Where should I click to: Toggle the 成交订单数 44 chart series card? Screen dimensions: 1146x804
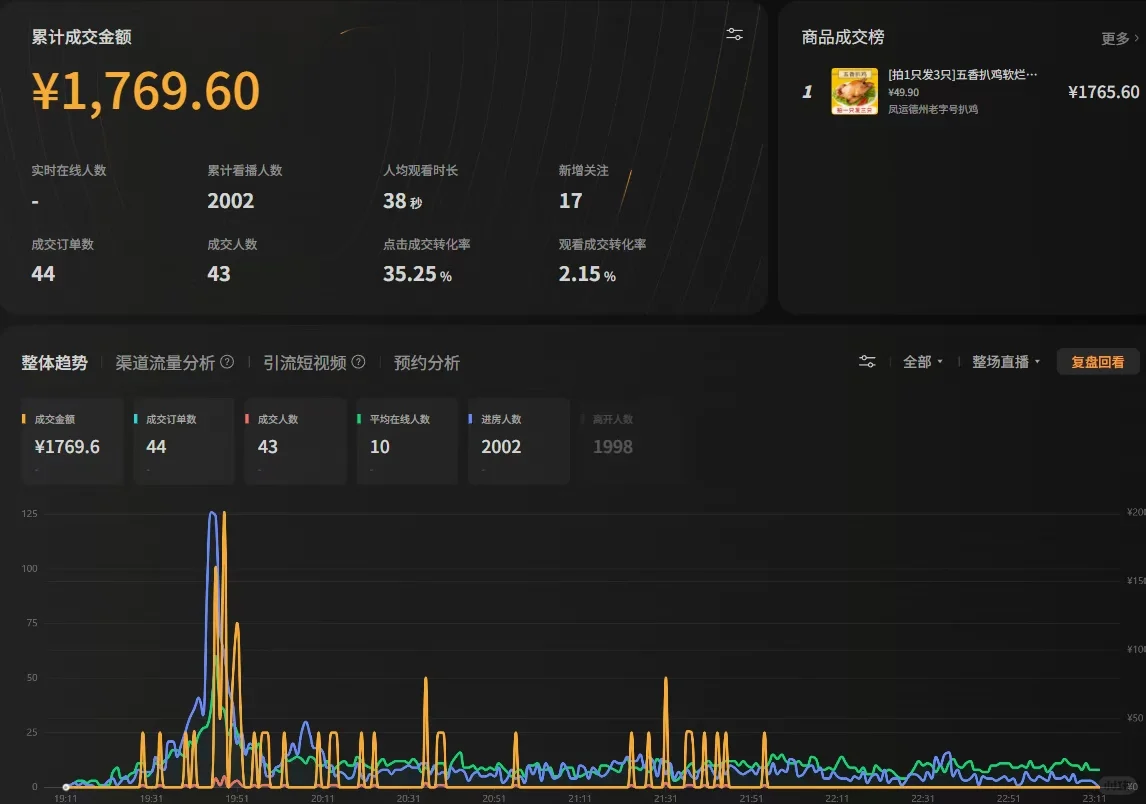183,441
